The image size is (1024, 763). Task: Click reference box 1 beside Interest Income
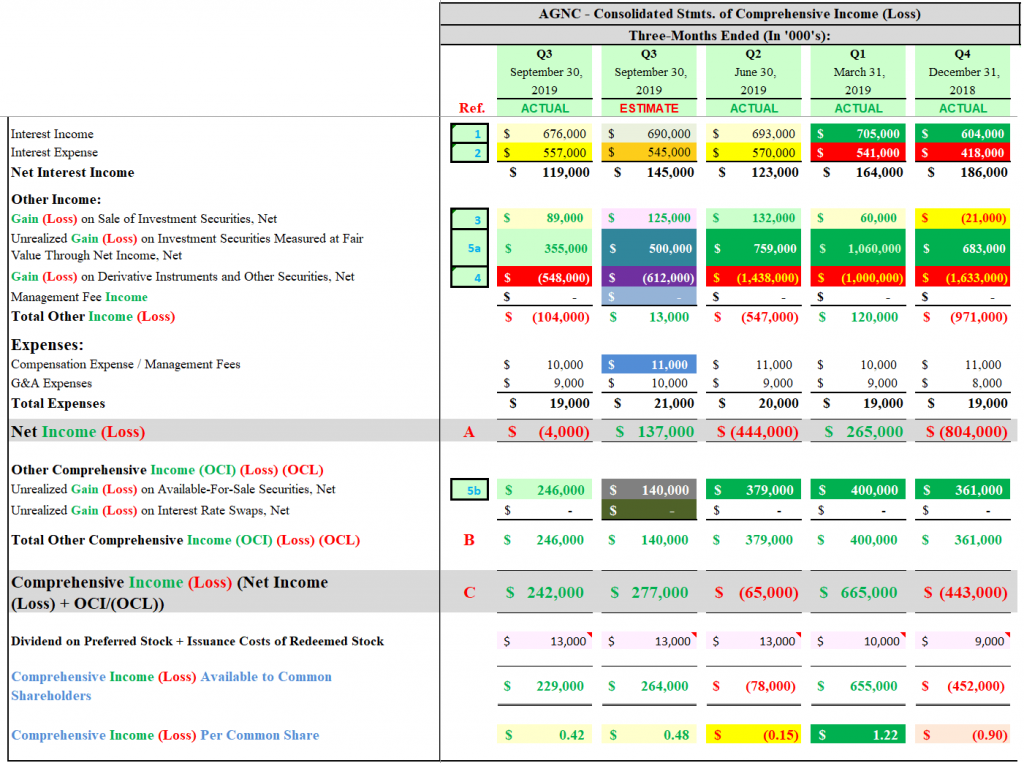pos(470,134)
